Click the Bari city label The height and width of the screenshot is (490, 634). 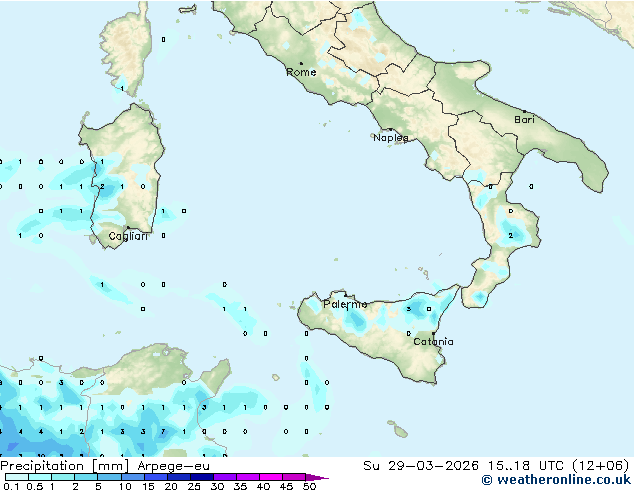pos(524,120)
